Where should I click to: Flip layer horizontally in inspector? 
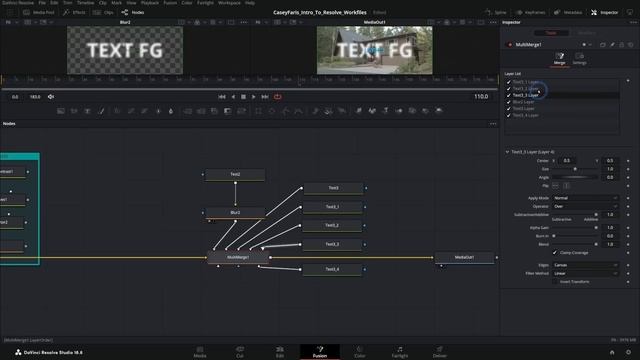pos(556,186)
